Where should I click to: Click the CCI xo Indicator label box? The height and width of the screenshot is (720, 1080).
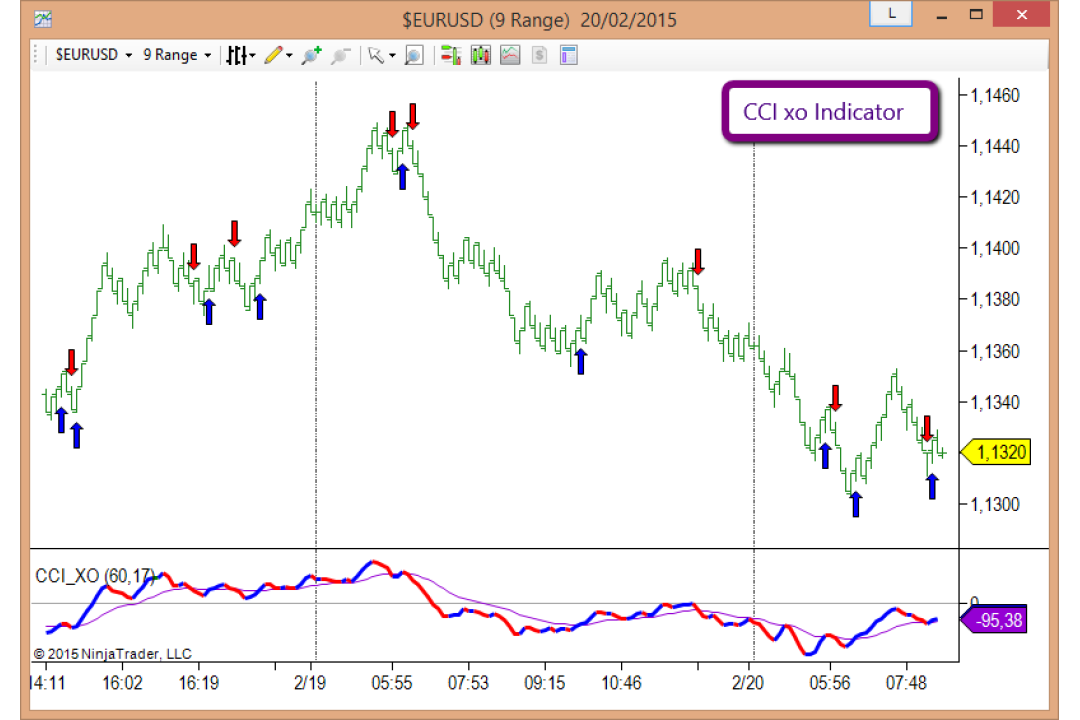[x=831, y=112]
